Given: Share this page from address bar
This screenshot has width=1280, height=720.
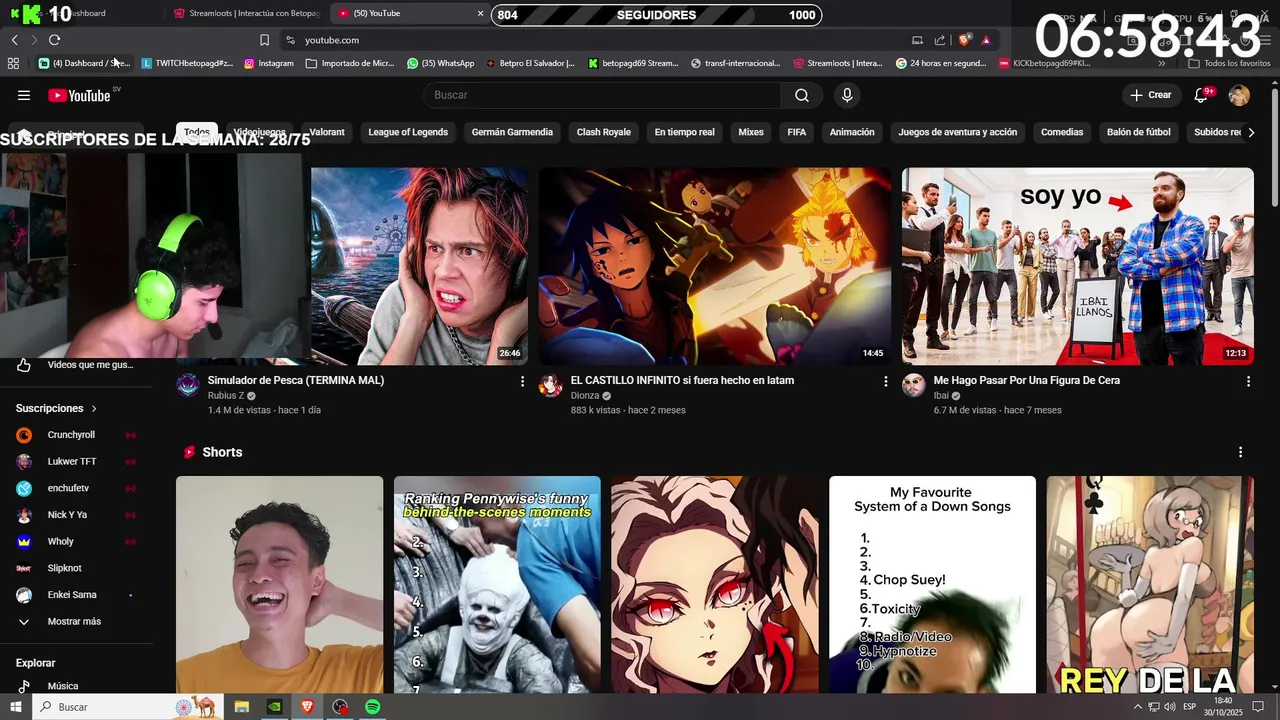Looking at the screenshot, I should tap(940, 40).
